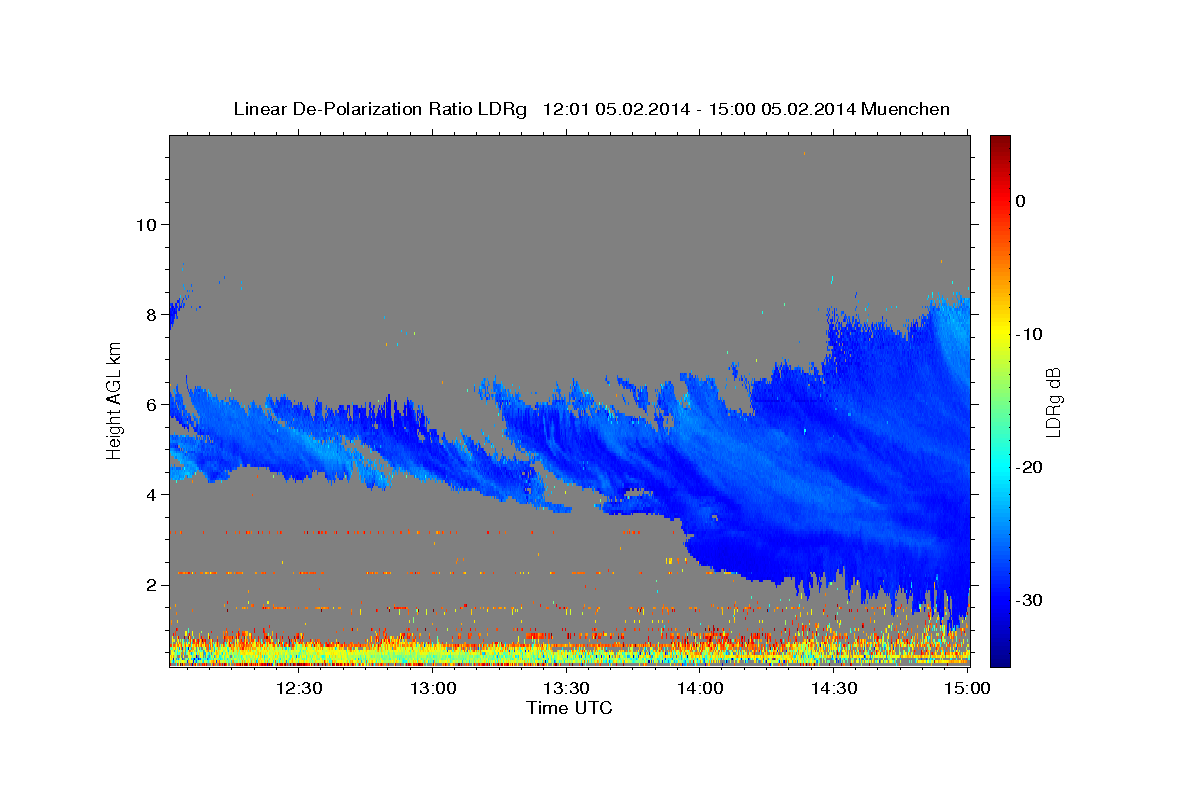Click the '4' height axis label

click(152, 494)
